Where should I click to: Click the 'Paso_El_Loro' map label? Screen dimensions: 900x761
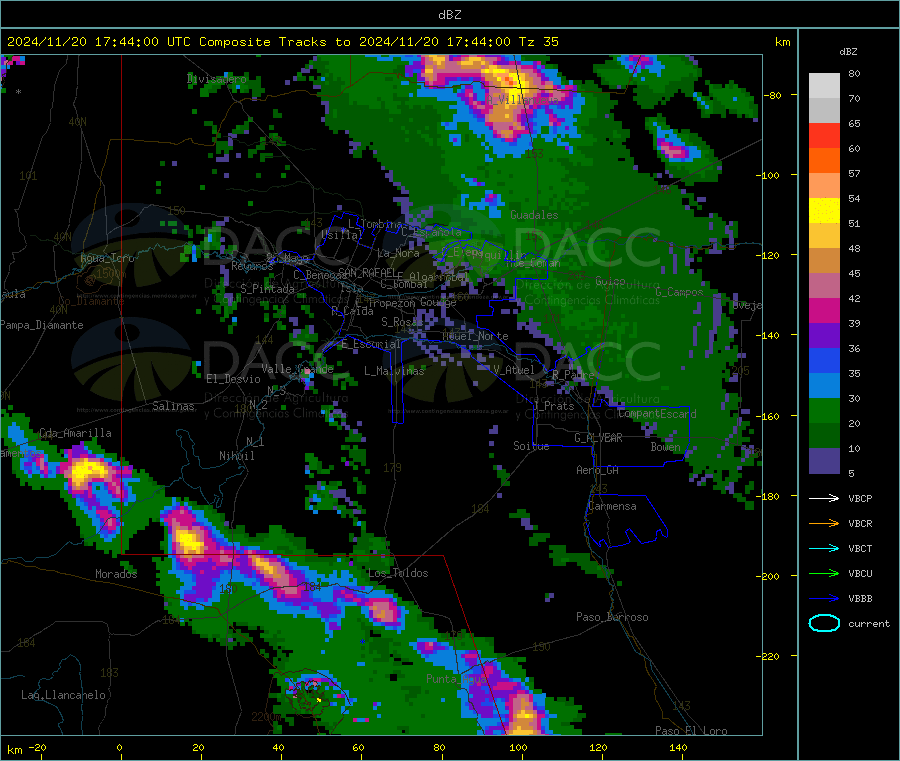tap(691, 731)
